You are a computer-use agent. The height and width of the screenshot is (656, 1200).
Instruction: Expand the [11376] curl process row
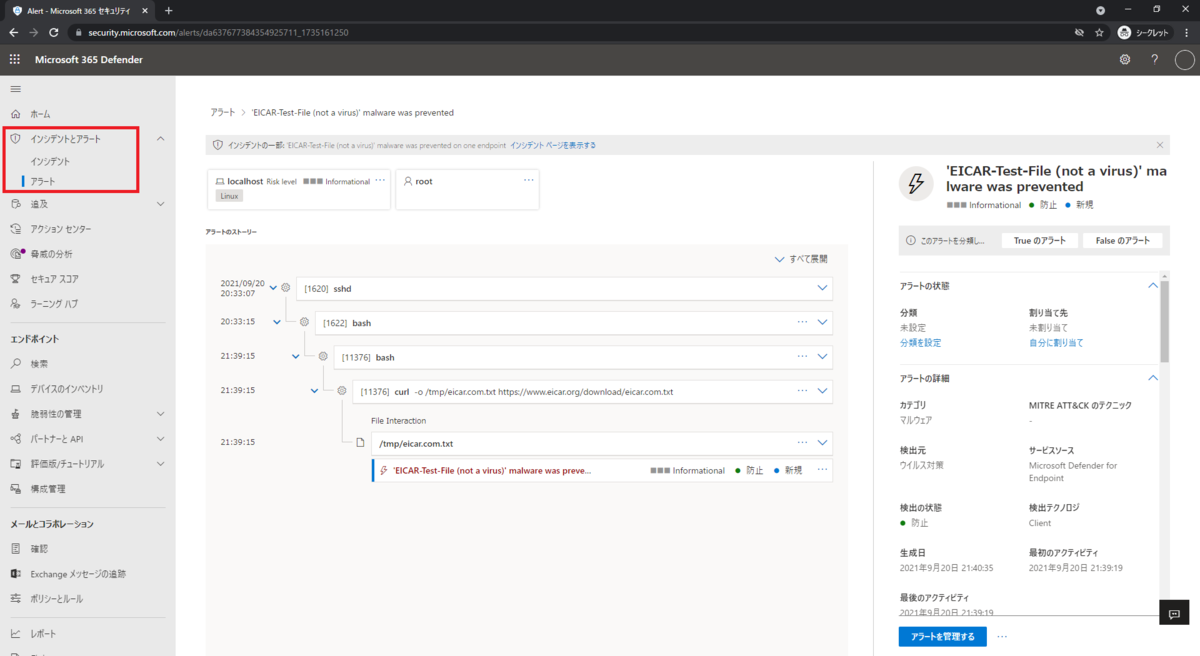[822, 391]
